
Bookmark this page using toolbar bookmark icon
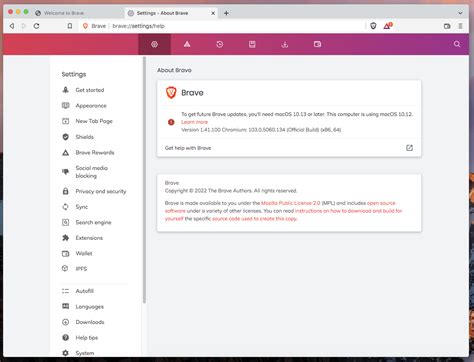[x=70, y=26]
